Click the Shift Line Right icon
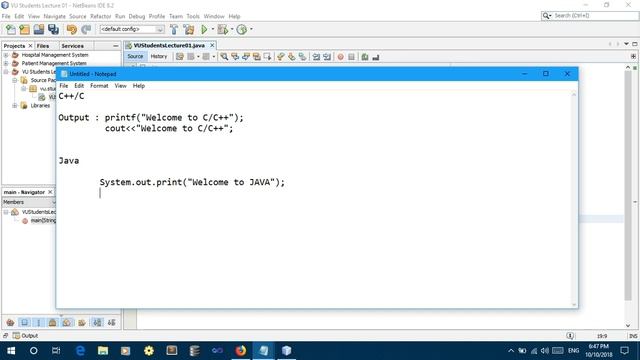The width and height of the screenshot is (640, 360). (327, 57)
